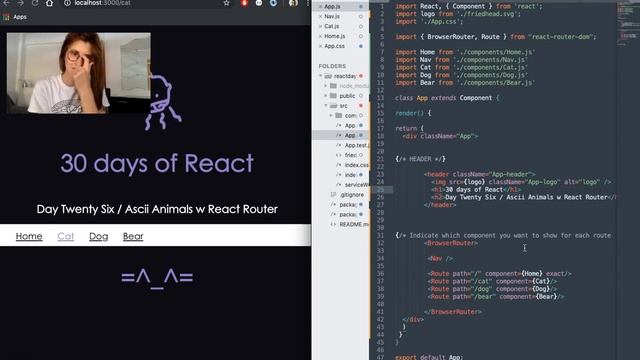Switch to App.css in open files
This screenshot has width=640, height=360.
point(335,46)
